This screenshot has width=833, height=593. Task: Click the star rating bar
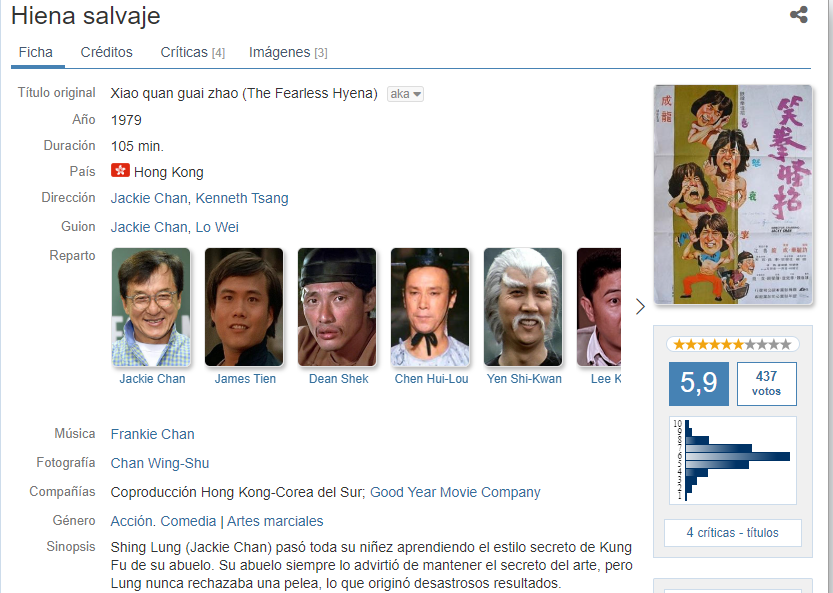733,344
